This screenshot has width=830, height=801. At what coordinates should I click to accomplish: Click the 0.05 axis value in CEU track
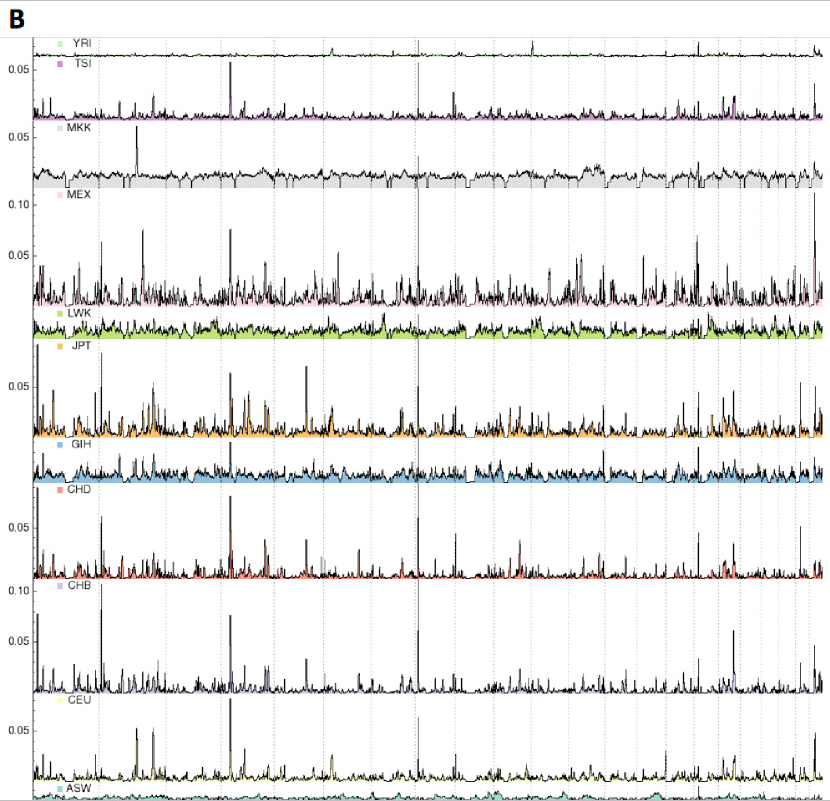click(x=19, y=730)
